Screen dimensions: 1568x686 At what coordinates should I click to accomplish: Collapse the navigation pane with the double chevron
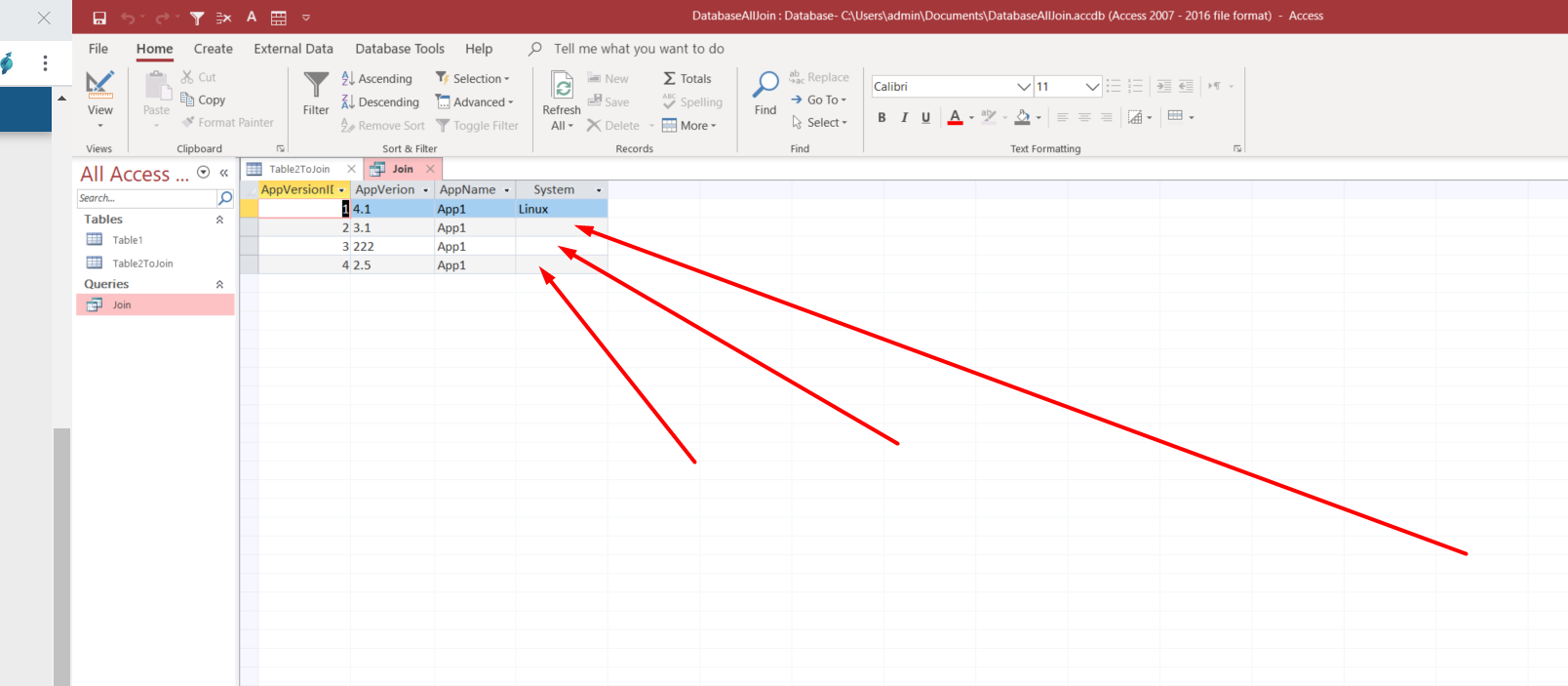(224, 173)
